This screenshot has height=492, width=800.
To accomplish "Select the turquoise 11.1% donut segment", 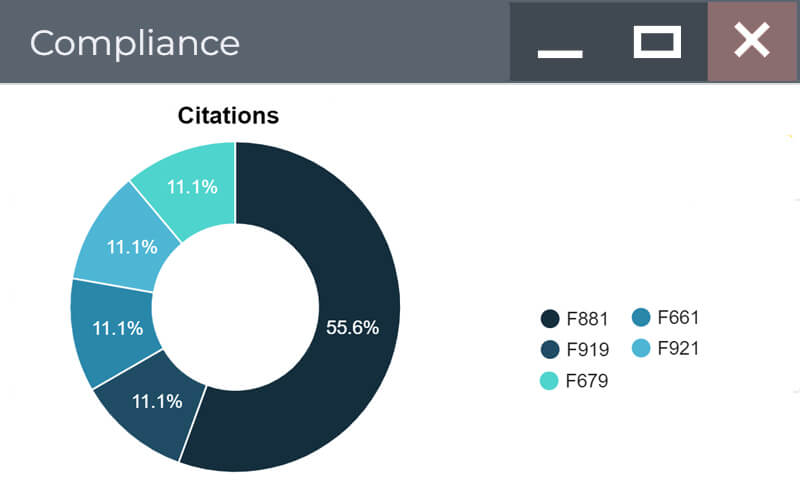I will (x=190, y=185).
